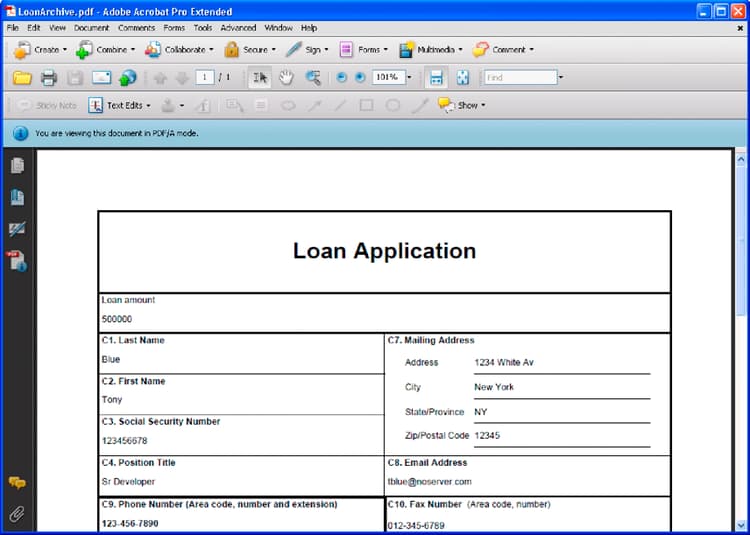
Task: Click the Open folder icon
Action: 22,77
